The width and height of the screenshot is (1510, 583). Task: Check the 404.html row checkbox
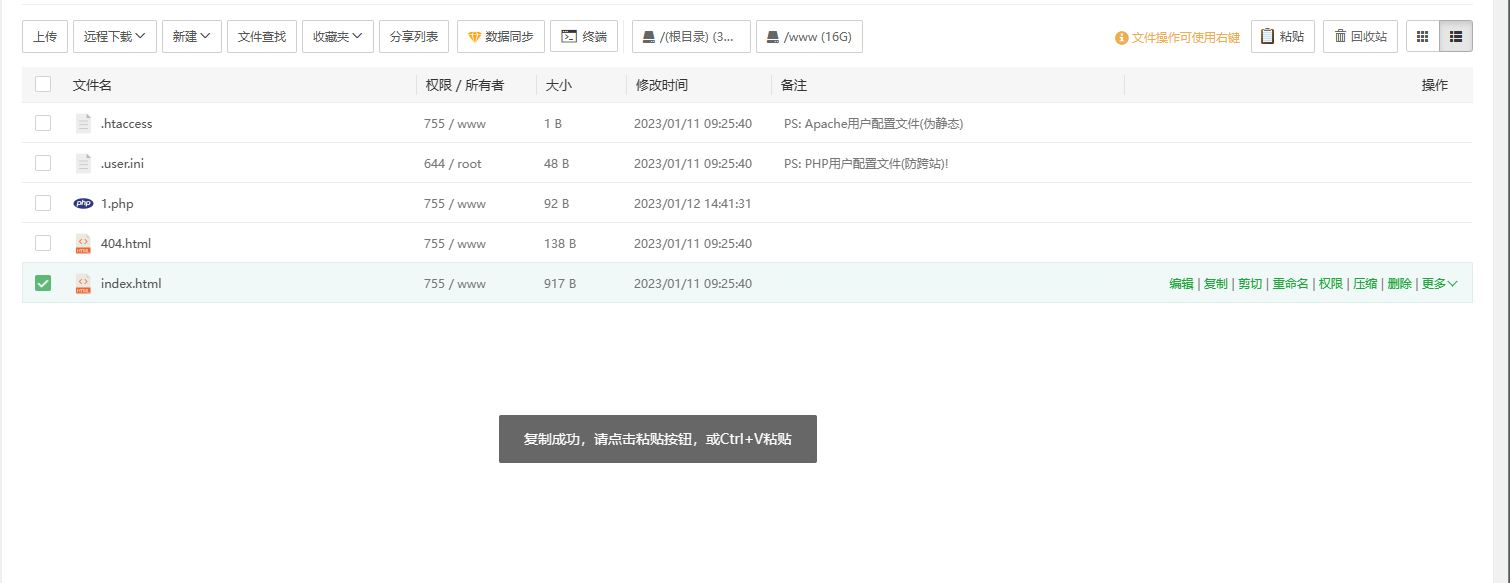(43, 243)
